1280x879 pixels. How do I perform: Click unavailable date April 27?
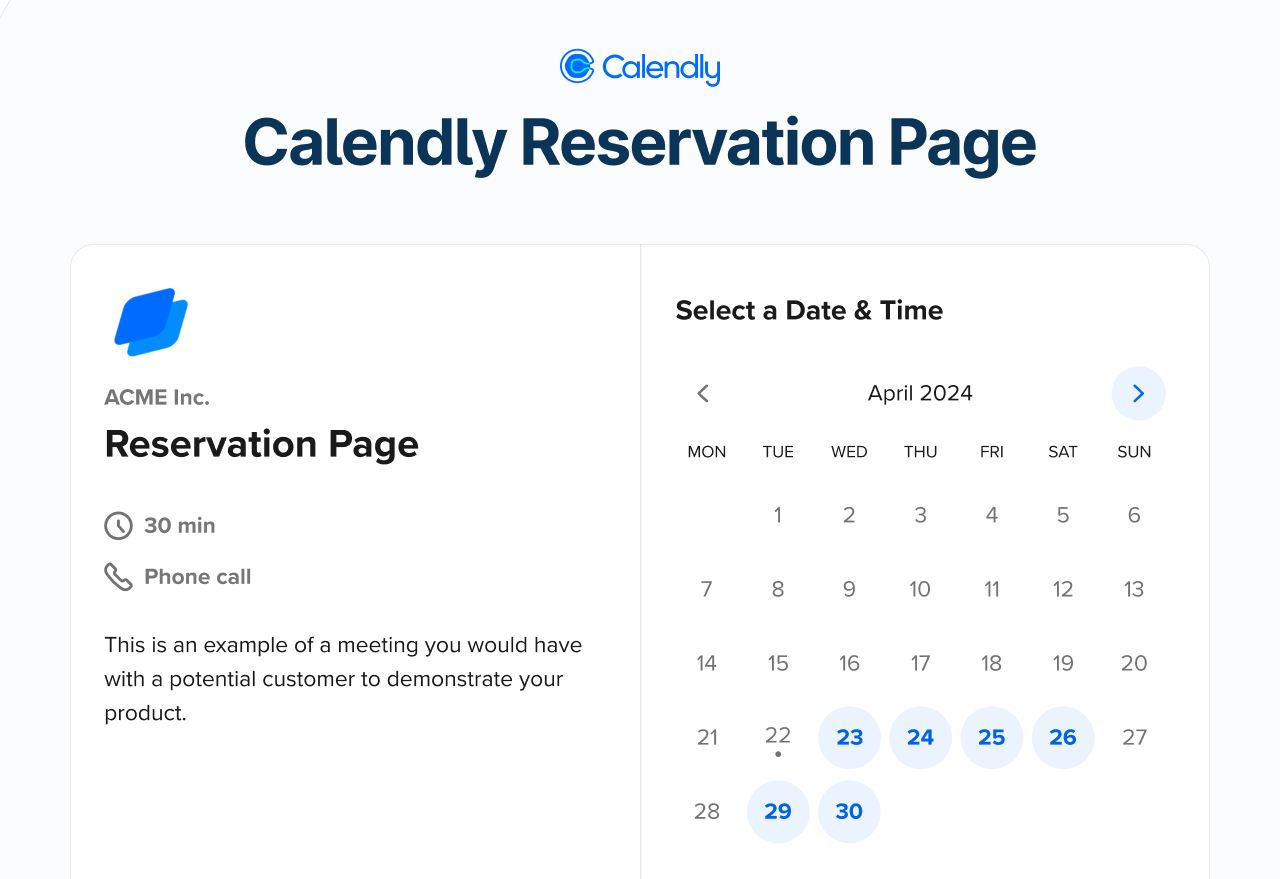pyautogui.click(x=1134, y=738)
